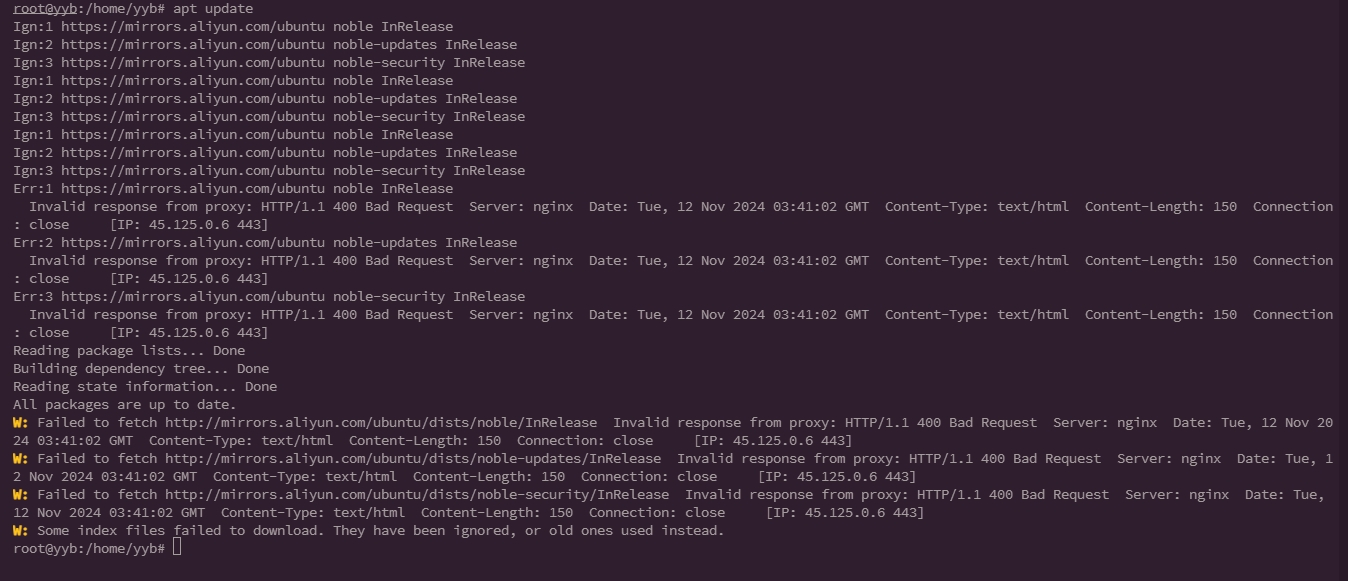Click the terminal cursor at the bottom prompt
Image resolution: width=1348 pixels, height=581 pixels.
[177, 548]
